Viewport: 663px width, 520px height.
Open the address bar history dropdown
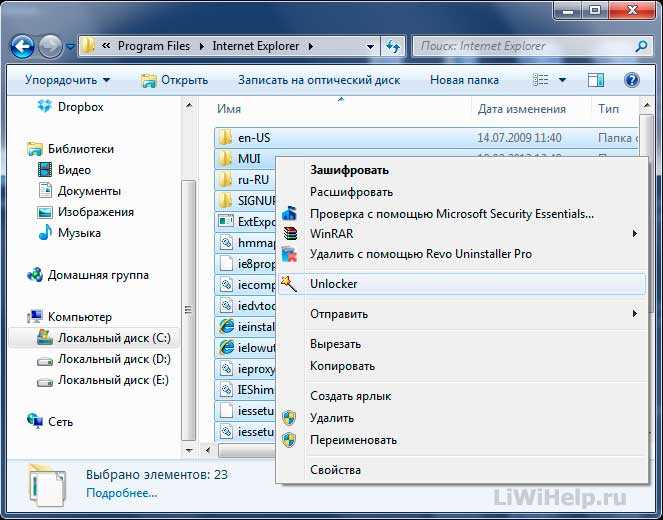click(x=370, y=46)
